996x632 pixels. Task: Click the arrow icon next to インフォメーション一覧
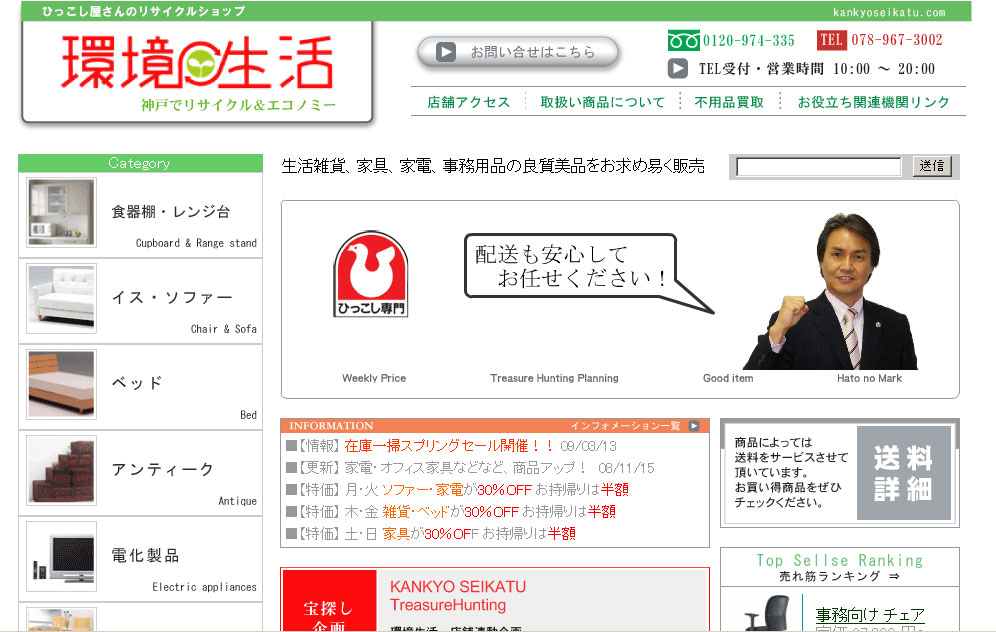694,426
